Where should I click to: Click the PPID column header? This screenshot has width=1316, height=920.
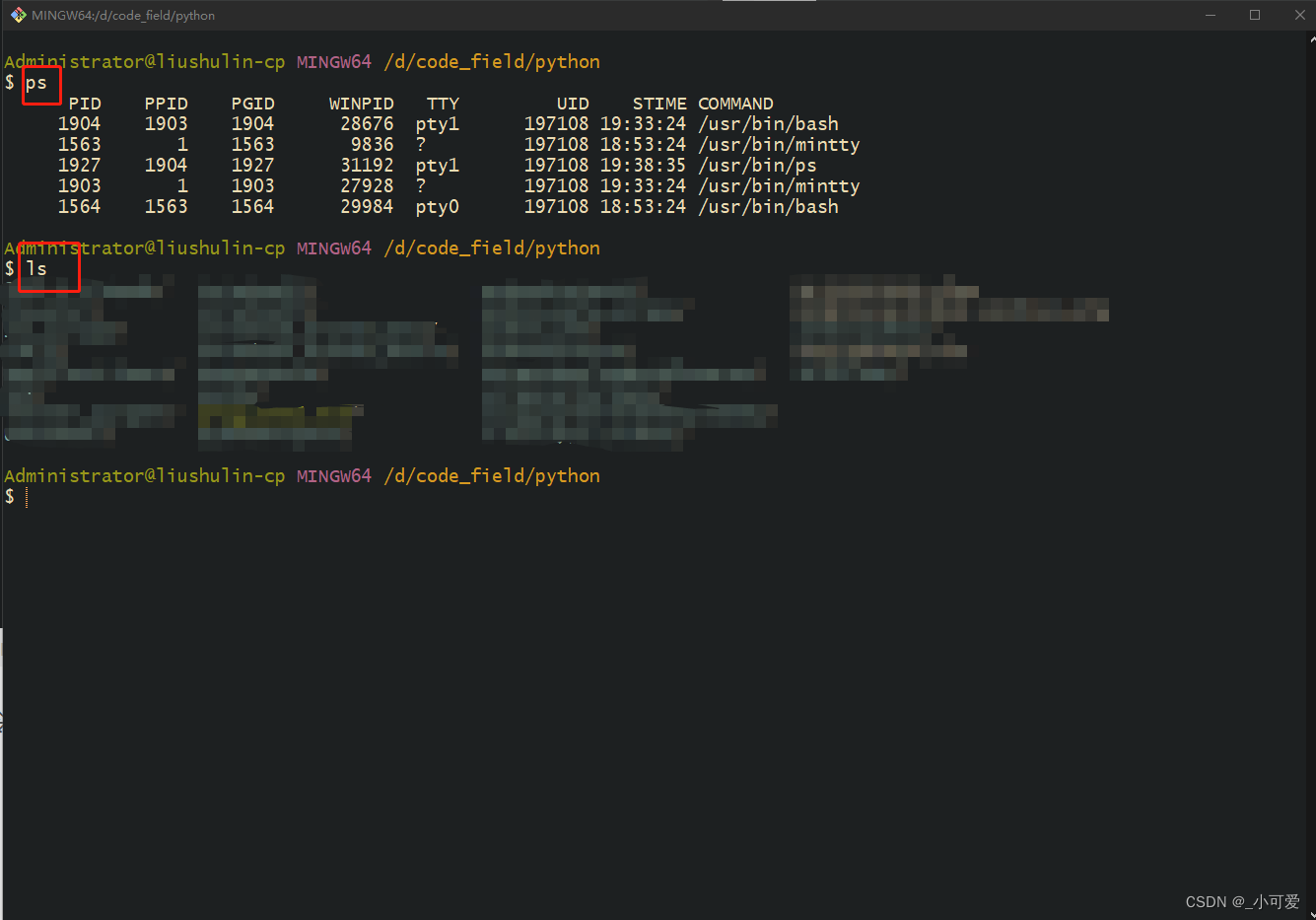[167, 104]
